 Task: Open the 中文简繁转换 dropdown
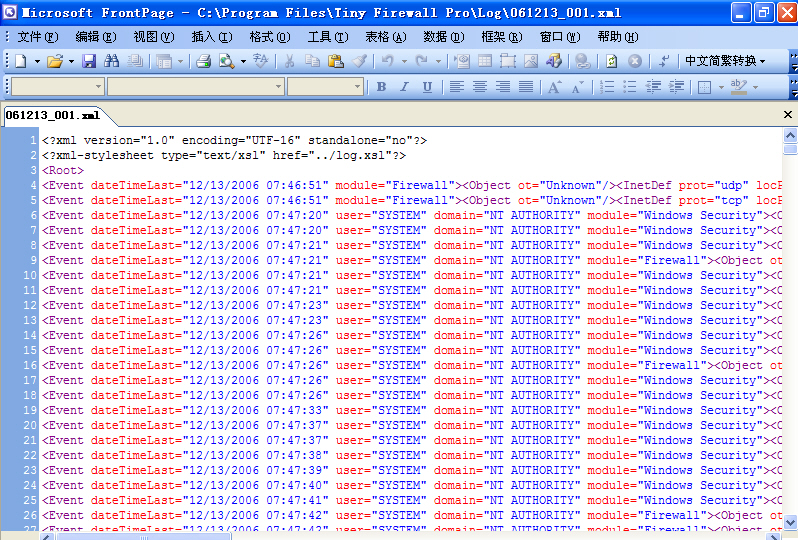tap(725, 61)
